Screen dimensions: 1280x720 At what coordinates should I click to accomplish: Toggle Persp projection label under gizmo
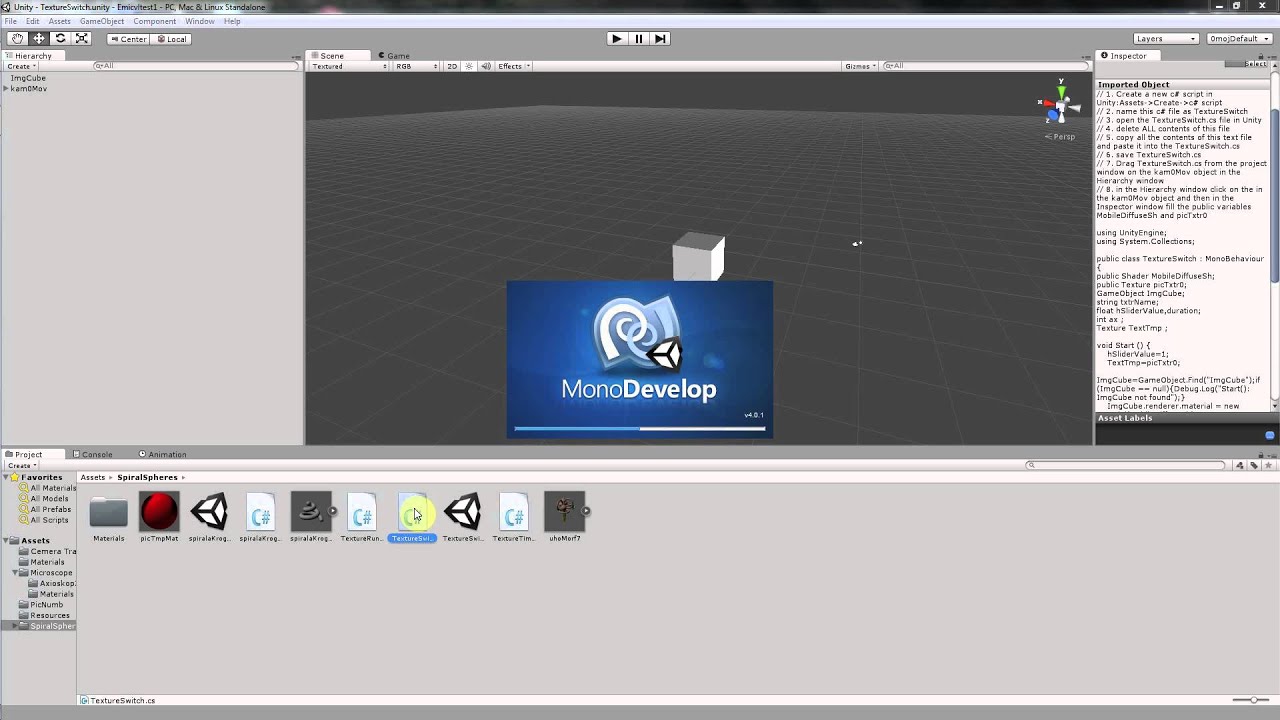tap(1062, 136)
